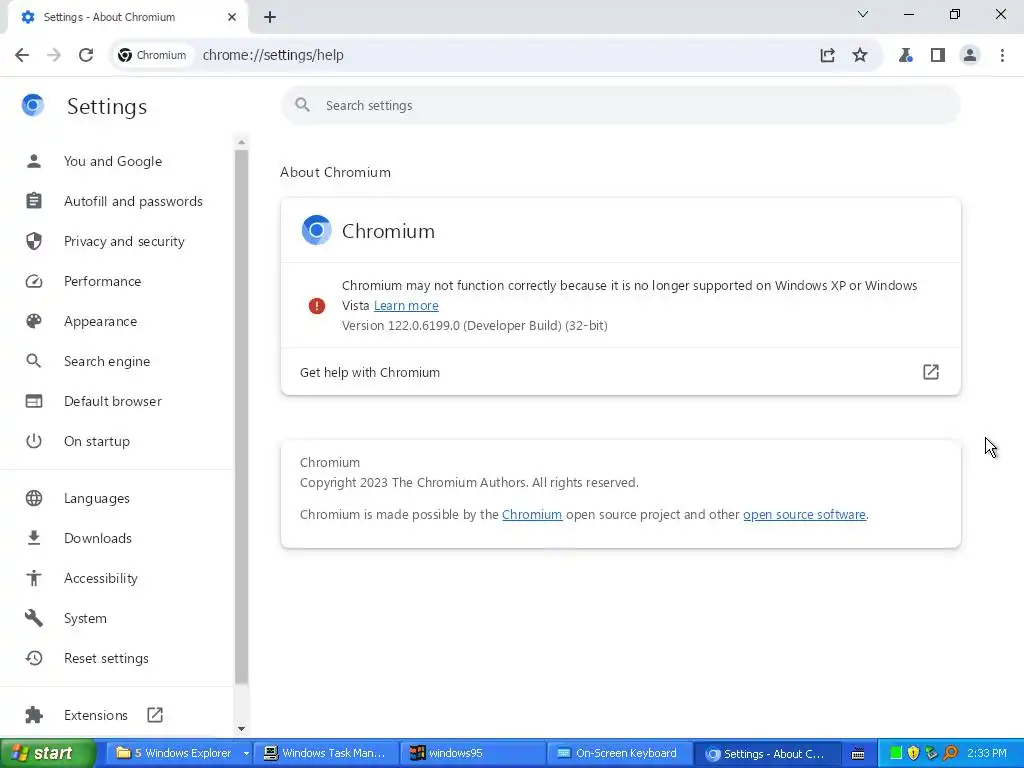This screenshot has height=768, width=1024.
Task: Reload the settings page
Action: tap(86, 55)
